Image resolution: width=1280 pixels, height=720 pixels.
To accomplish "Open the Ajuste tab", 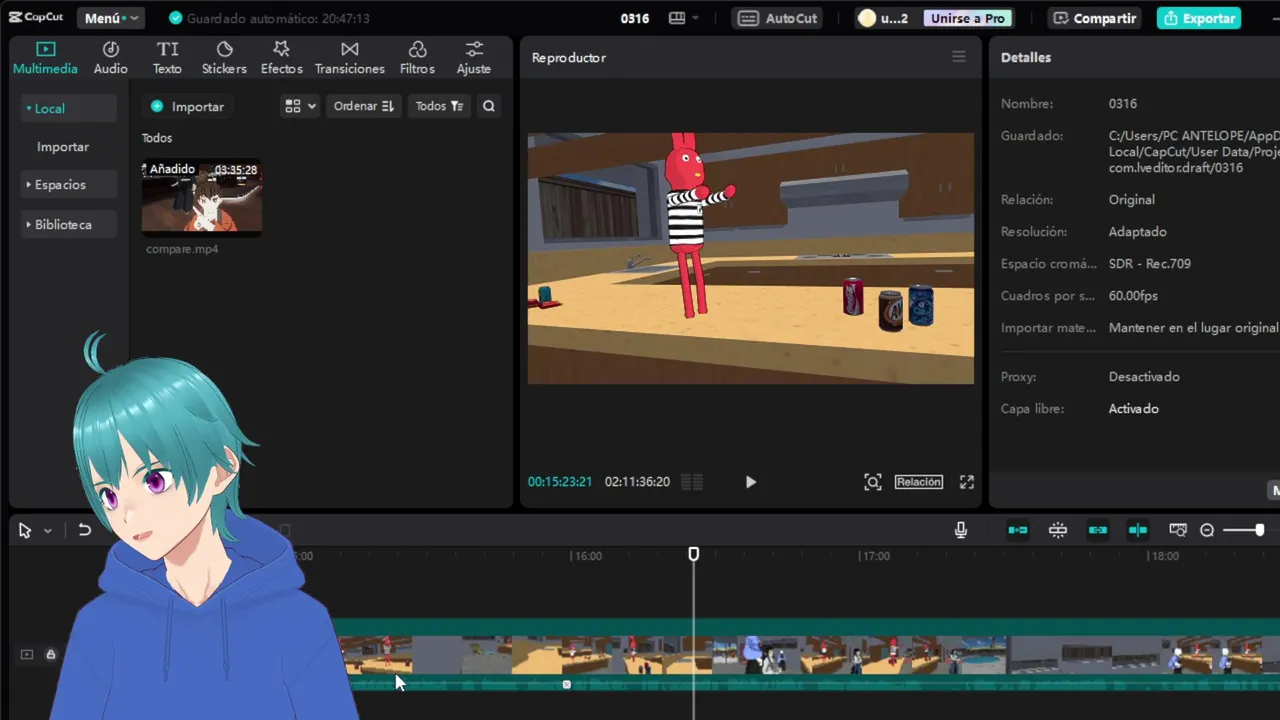I will [x=473, y=58].
